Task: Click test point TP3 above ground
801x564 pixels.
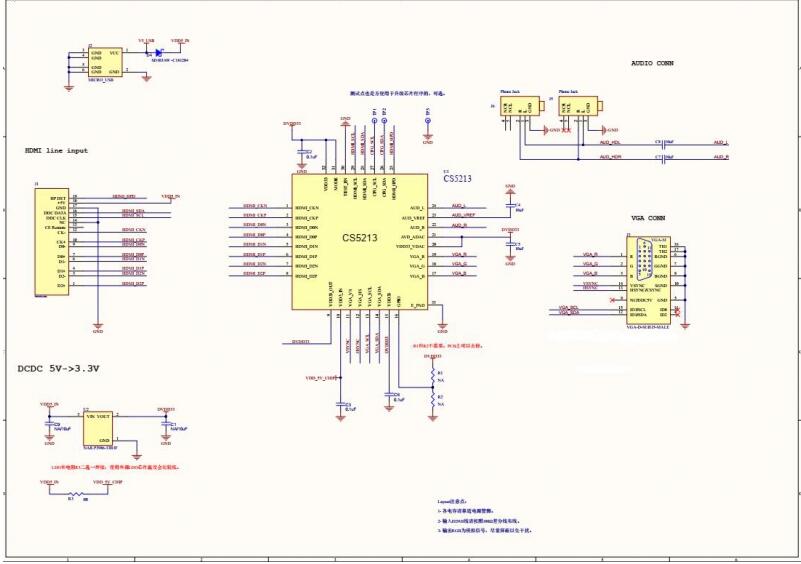Action: click(428, 121)
